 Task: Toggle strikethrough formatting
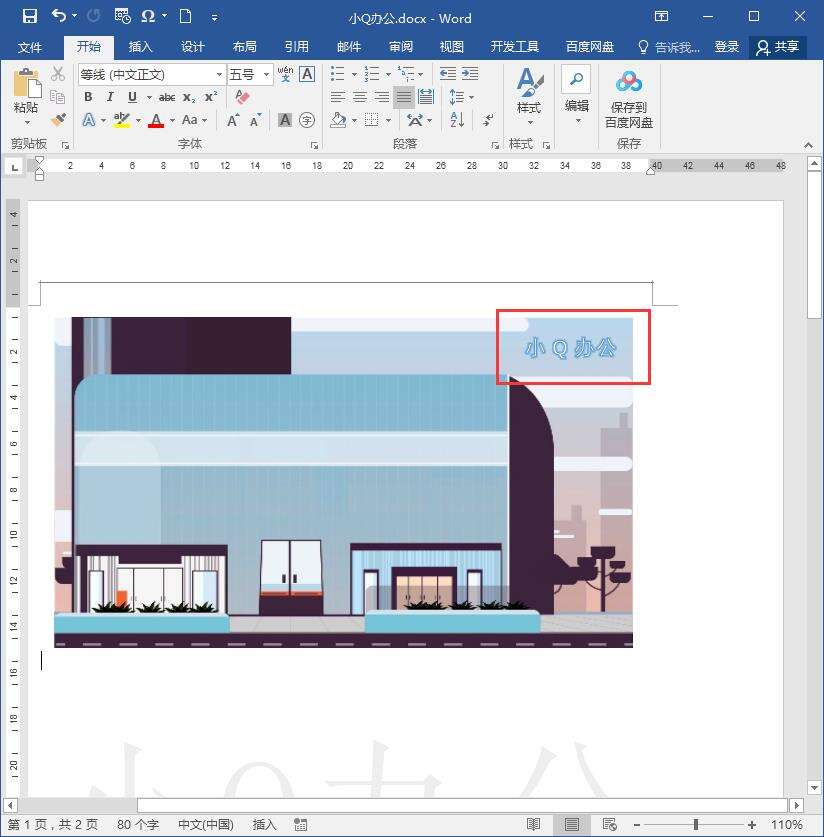(167, 97)
